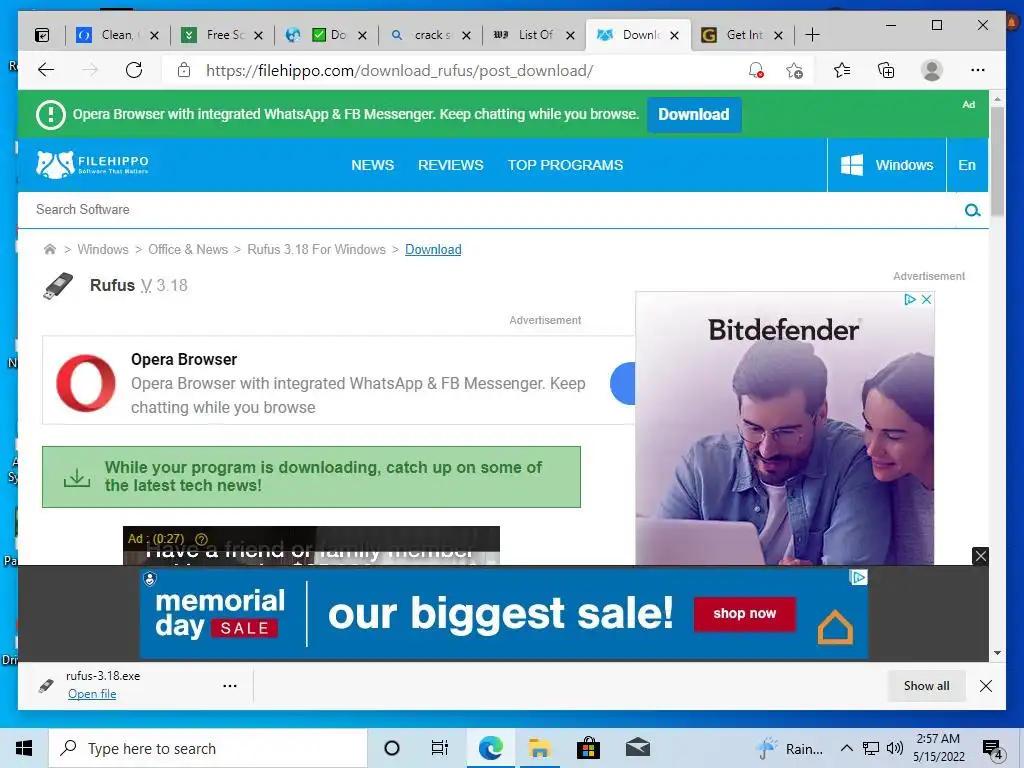Image resolution: width=1024 pixels, height=768 pixels.
Task: Open the Windows platform selector
Action: click(x=886, y=165)
